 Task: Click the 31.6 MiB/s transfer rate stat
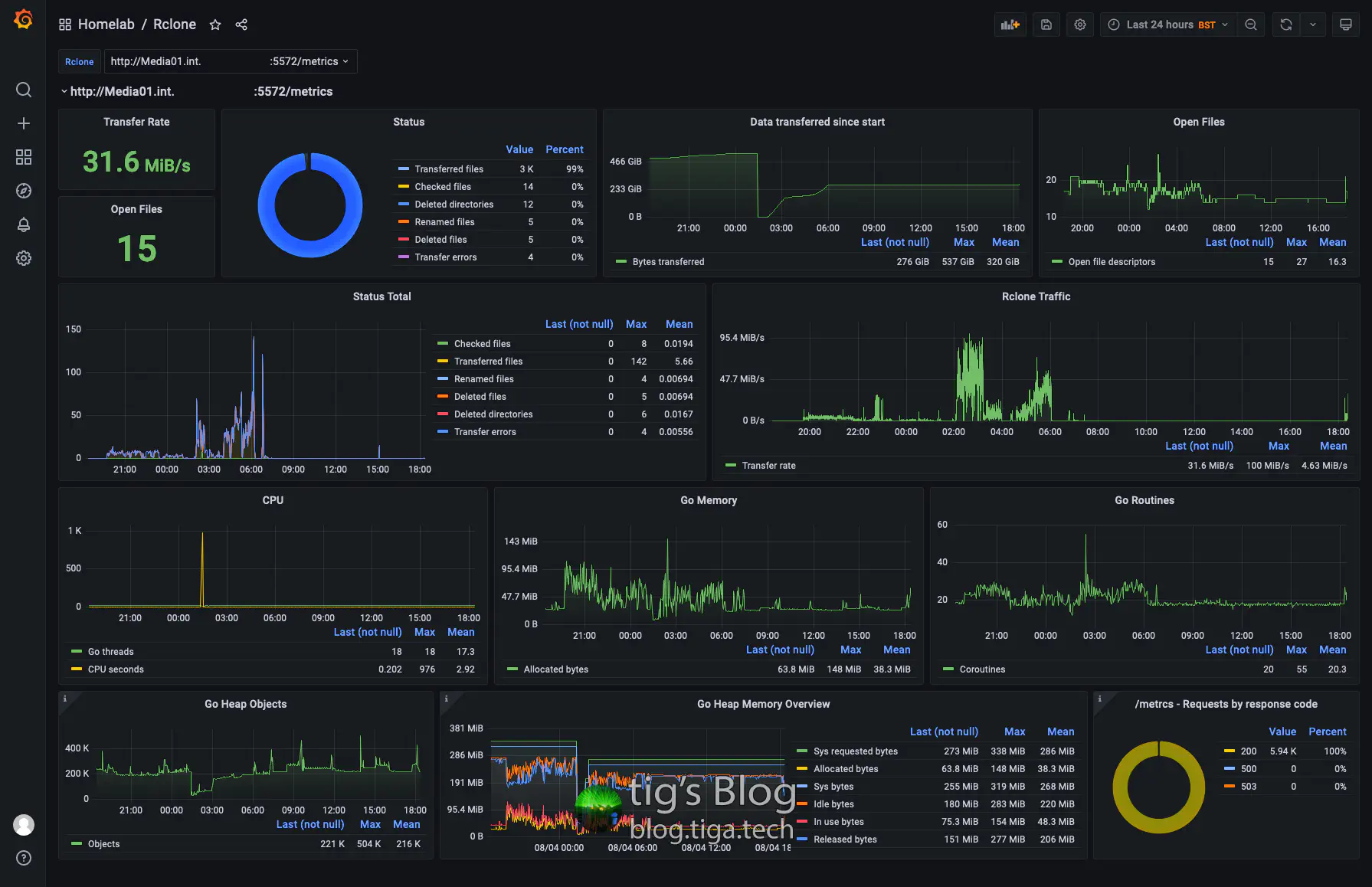(136, 162)
